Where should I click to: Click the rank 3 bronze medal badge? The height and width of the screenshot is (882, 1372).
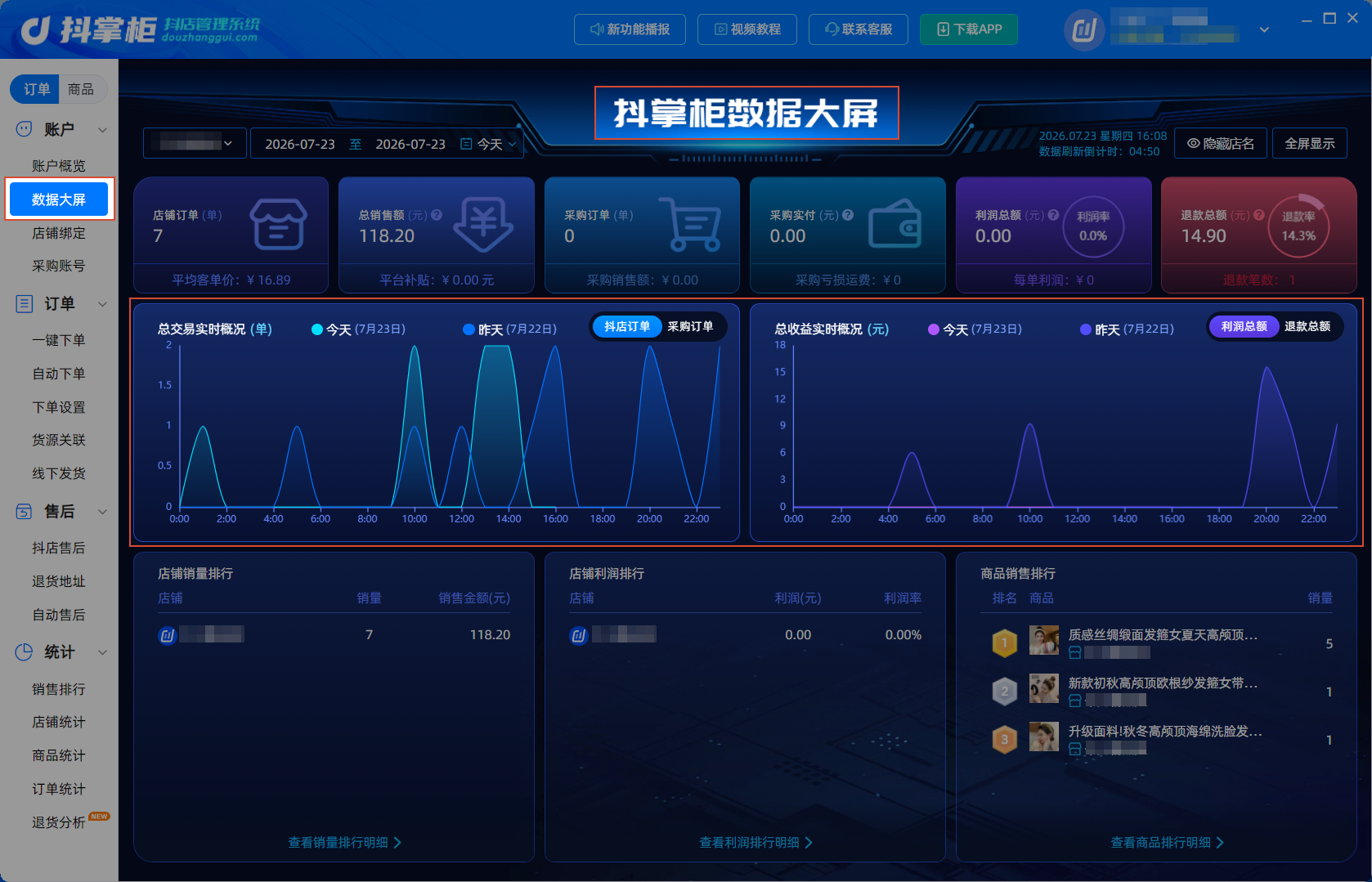point(1004,740)
